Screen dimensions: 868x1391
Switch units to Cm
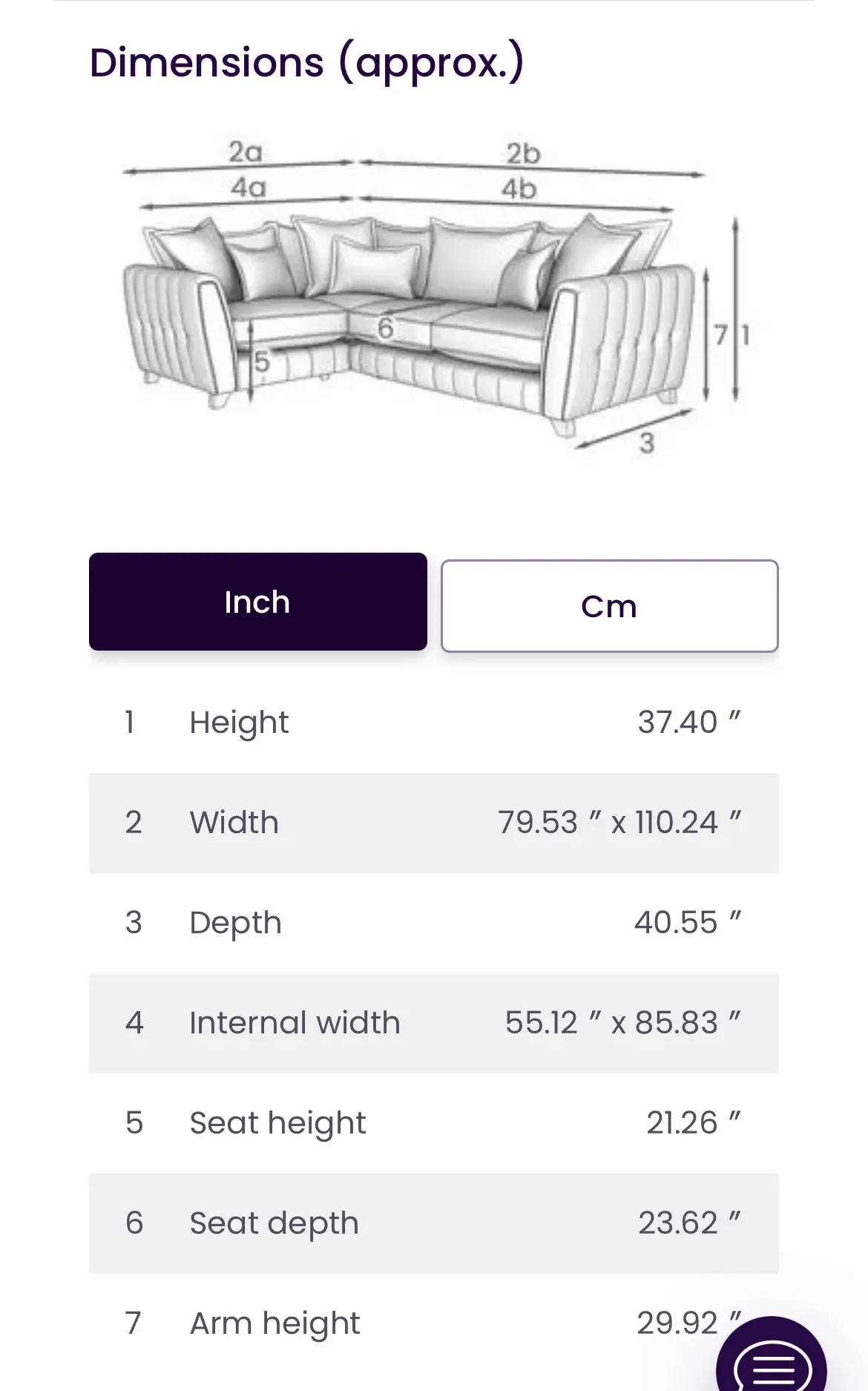(609, 606)
